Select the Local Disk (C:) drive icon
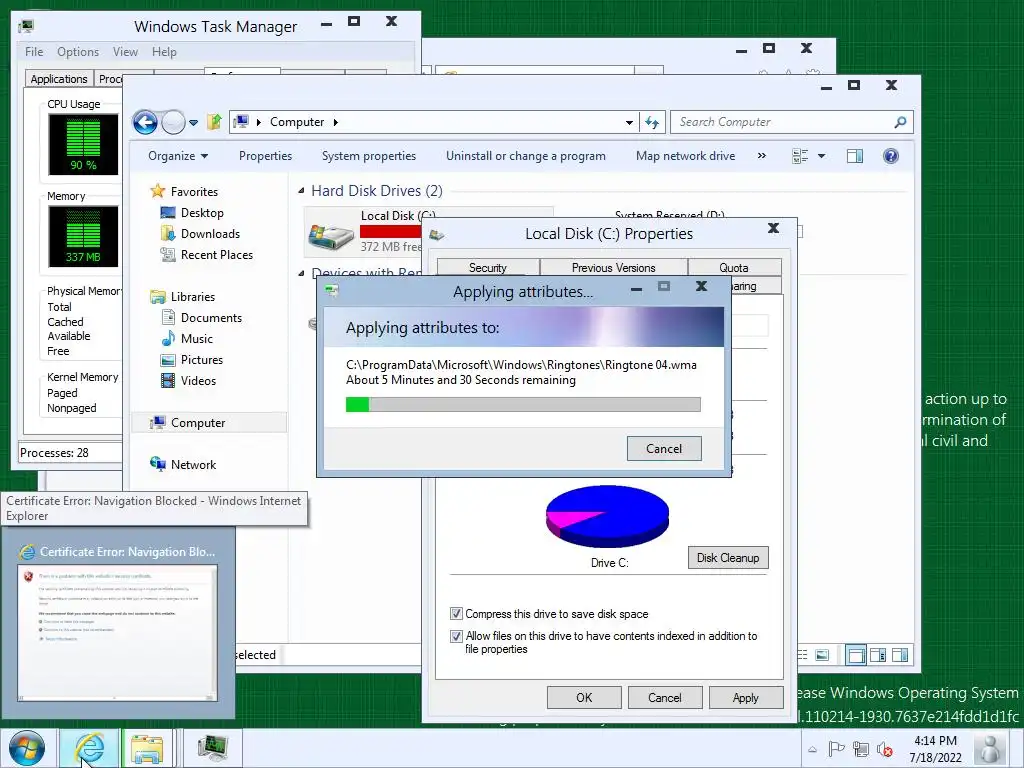Image resolution: width=1024 pixels, height=768 pixels. [x=332, y=236]
